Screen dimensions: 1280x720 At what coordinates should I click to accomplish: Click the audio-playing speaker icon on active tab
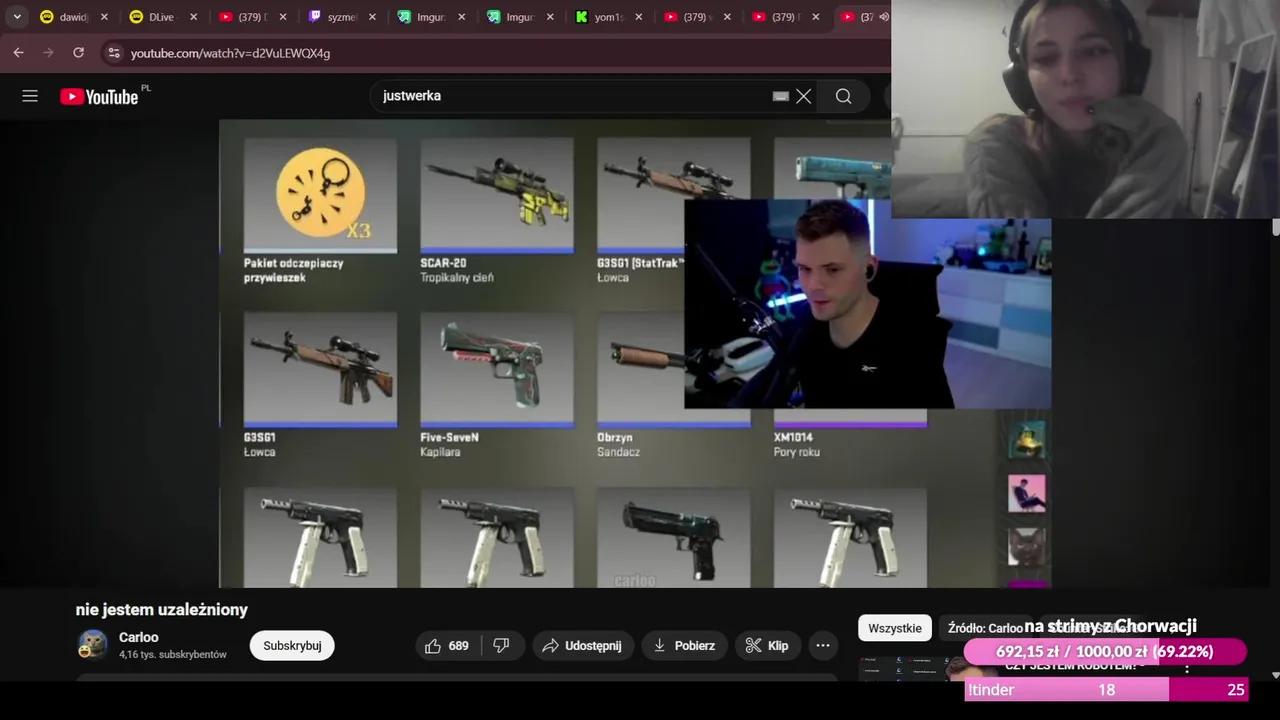click(883, 17)
